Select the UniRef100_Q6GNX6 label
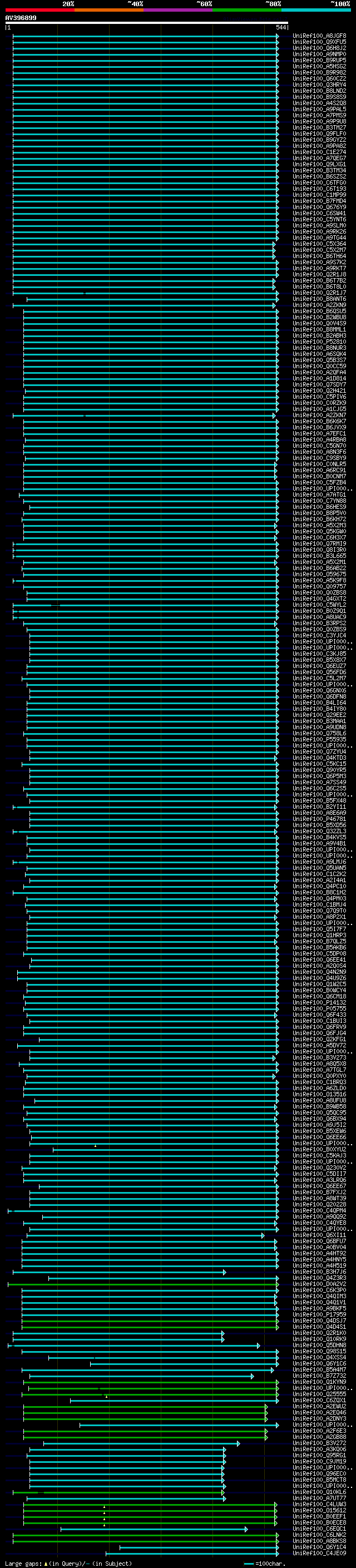Viewport: 356px width, 1568px height. coord(319,691)
